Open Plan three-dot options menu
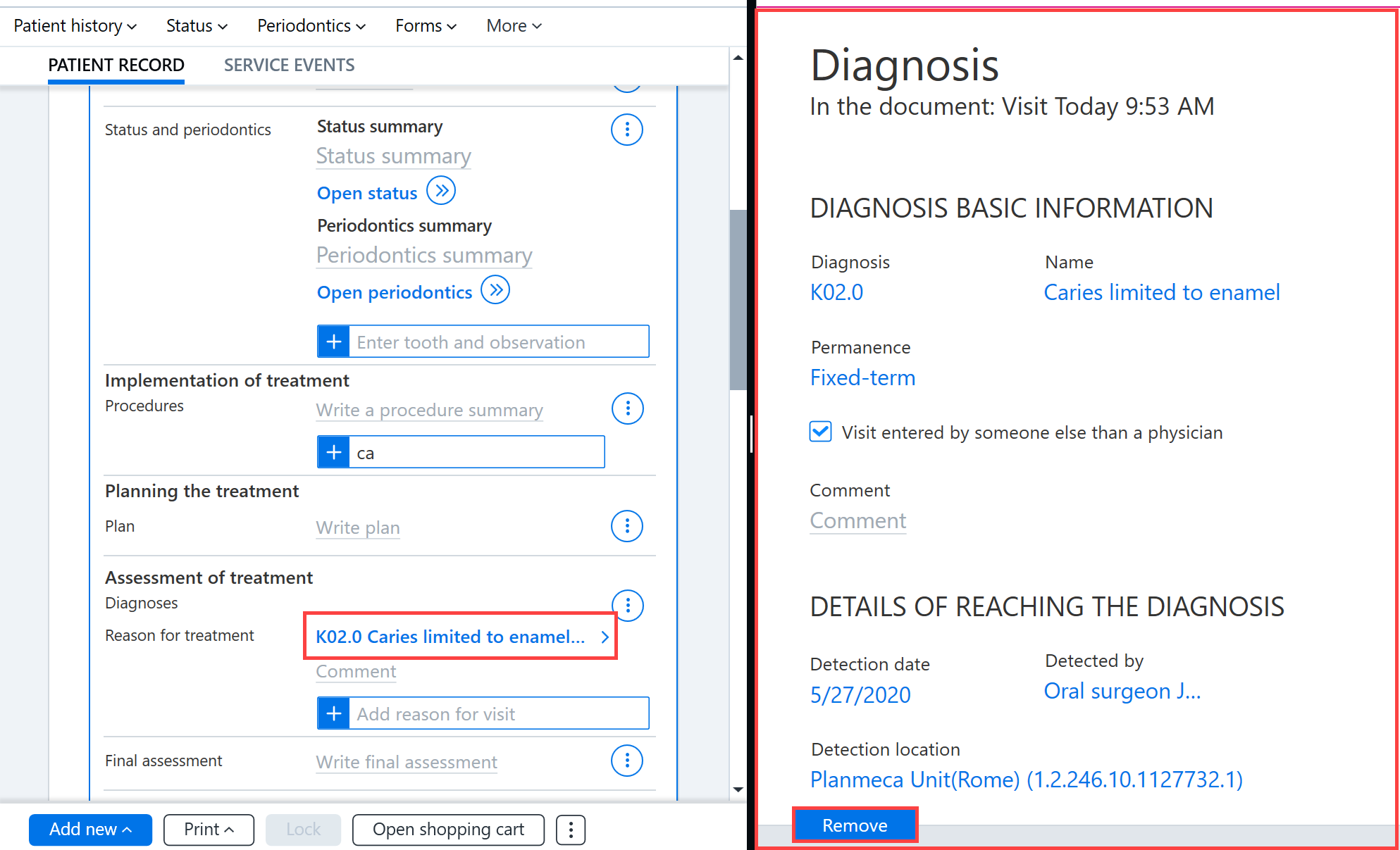This screenshot has width=1400, height=850. [626, 526]
